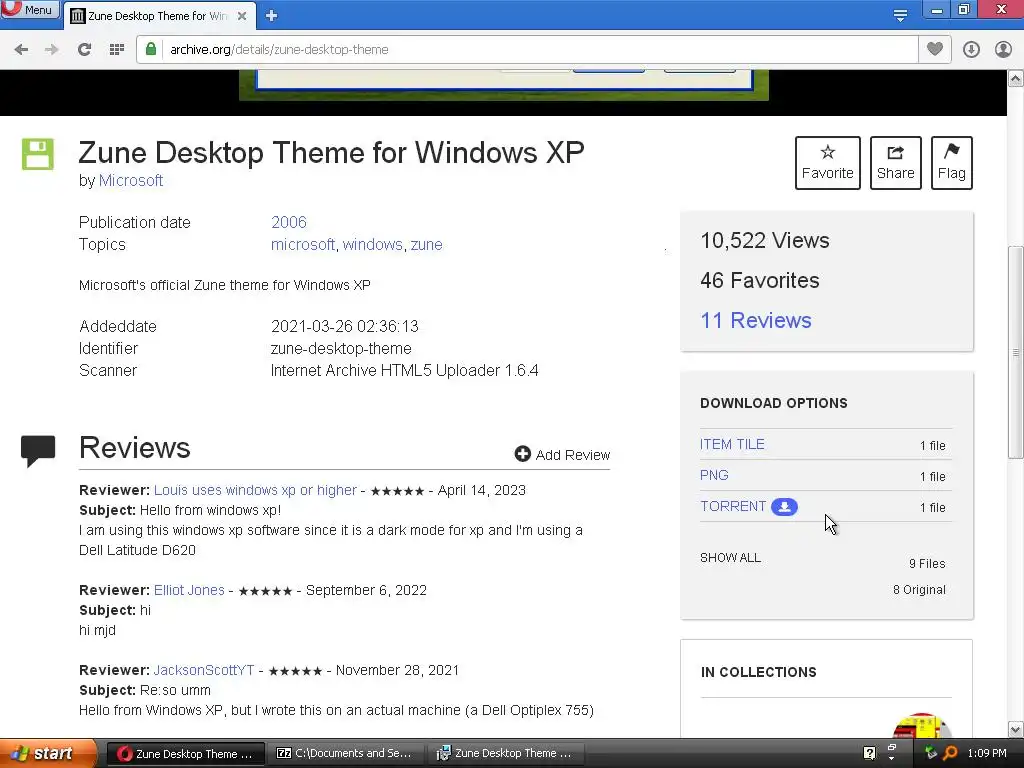The height and width of the screenshot is (768, 1024).
Task: Click the page scrollbar up arrow
Action: tap(1016, 78)
